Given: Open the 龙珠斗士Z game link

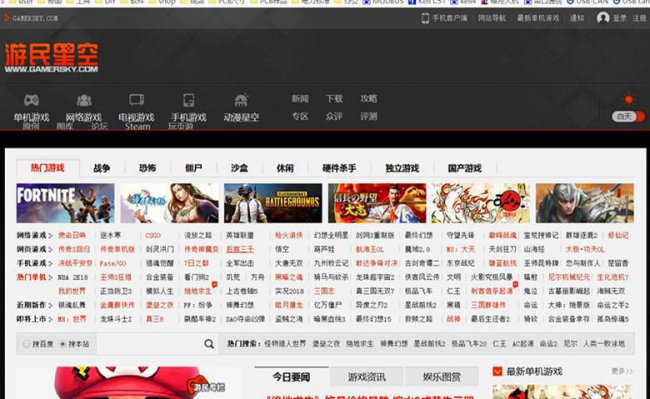Looking at the screenshot, I should pyautogui.click(x=116, y=319).
